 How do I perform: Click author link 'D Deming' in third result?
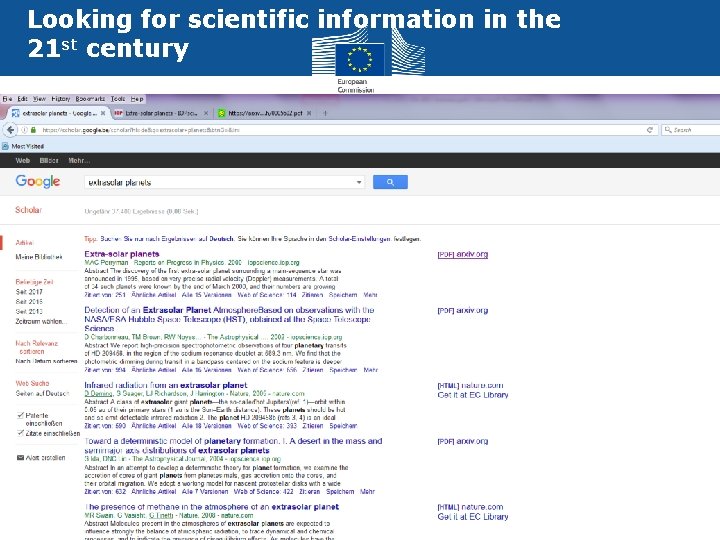98,394
